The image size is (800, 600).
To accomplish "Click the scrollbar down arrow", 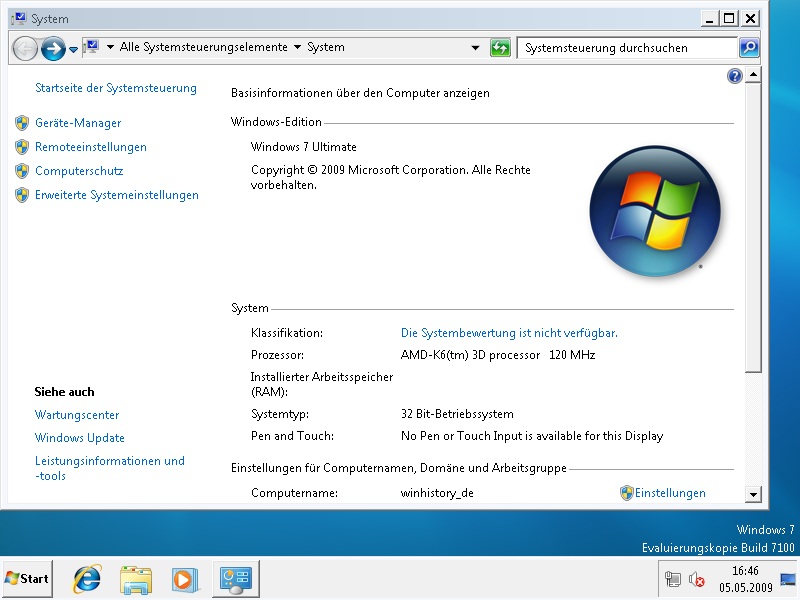I will 753,494.
